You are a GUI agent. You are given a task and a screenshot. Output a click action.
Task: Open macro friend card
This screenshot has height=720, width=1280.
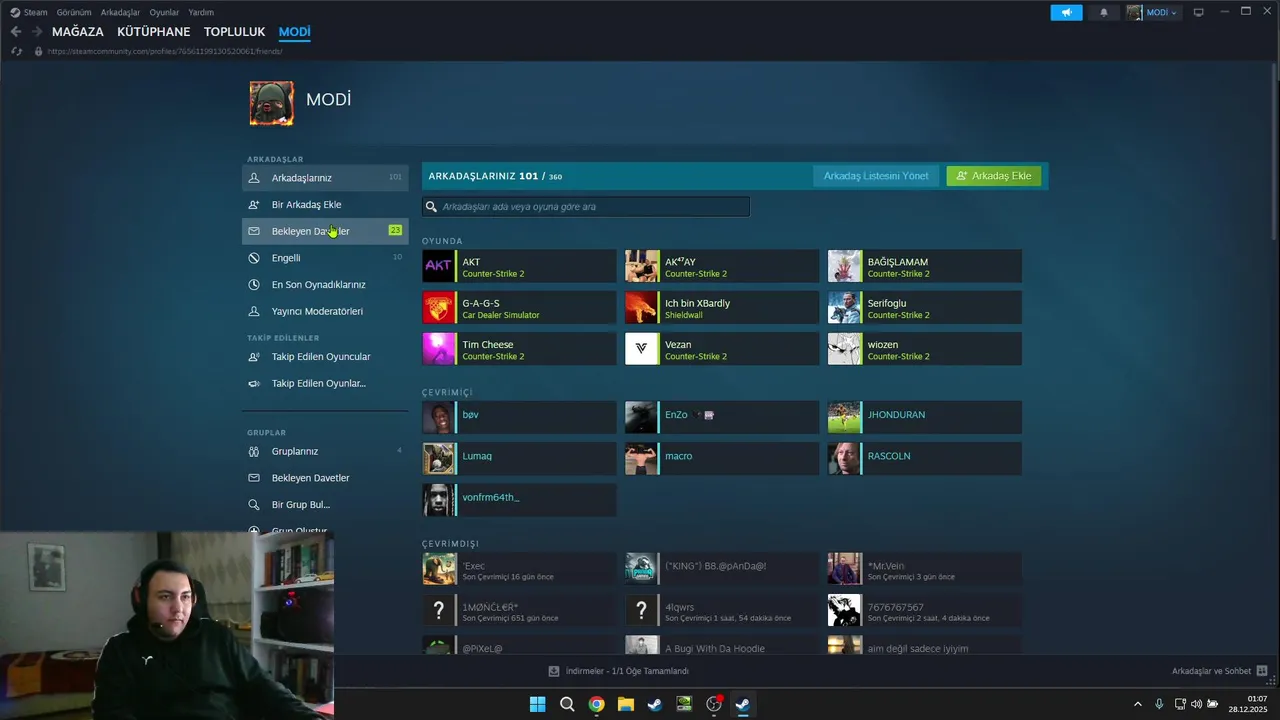point(722,459)
